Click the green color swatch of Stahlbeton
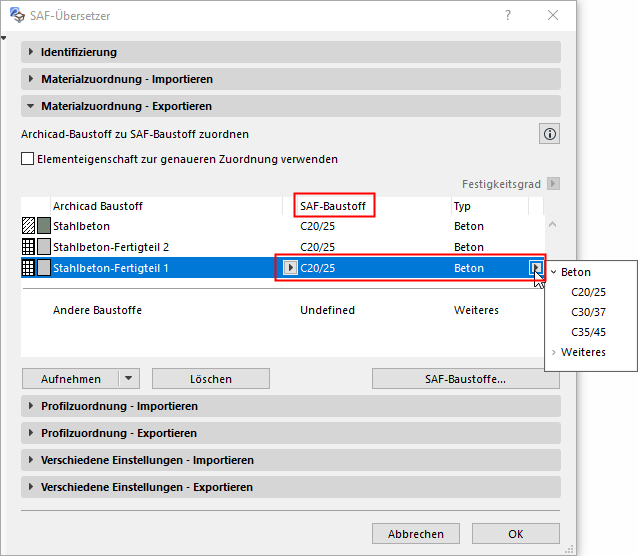Image resolution: width=638 pixels, height=556 pixels. (x=44, y=225)
